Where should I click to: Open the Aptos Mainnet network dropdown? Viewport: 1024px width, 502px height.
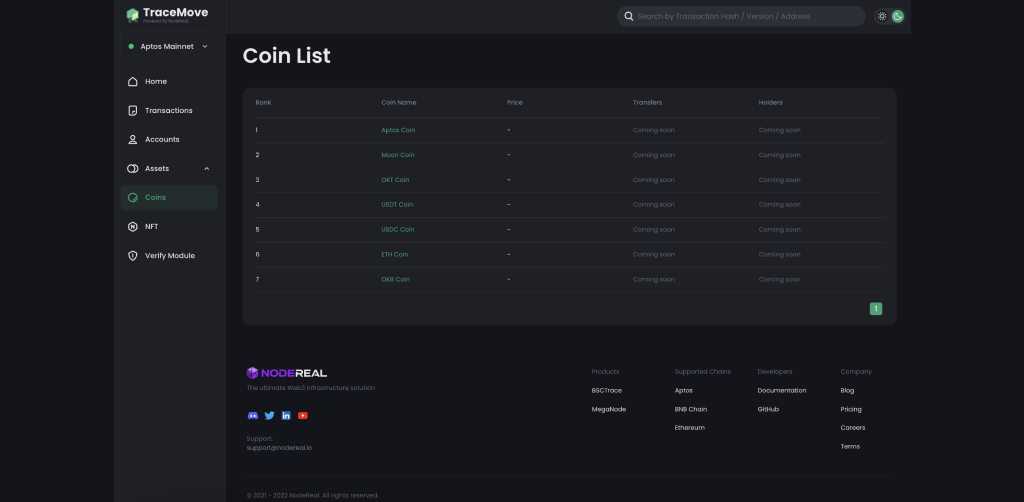[169, 46]
